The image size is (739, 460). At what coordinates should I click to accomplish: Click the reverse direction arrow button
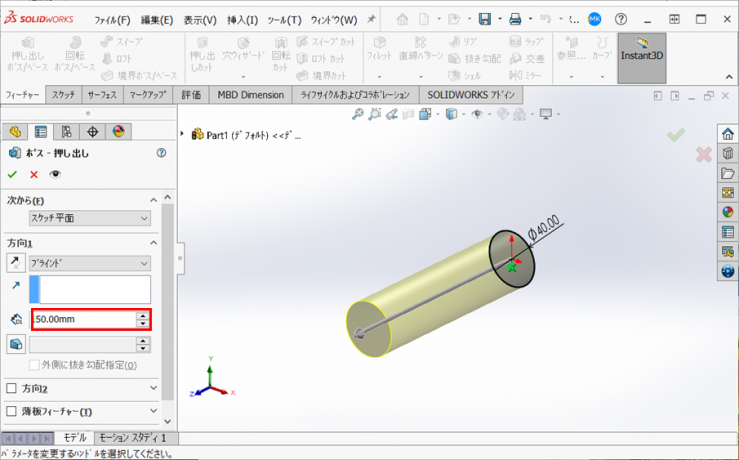coord(15,262)
